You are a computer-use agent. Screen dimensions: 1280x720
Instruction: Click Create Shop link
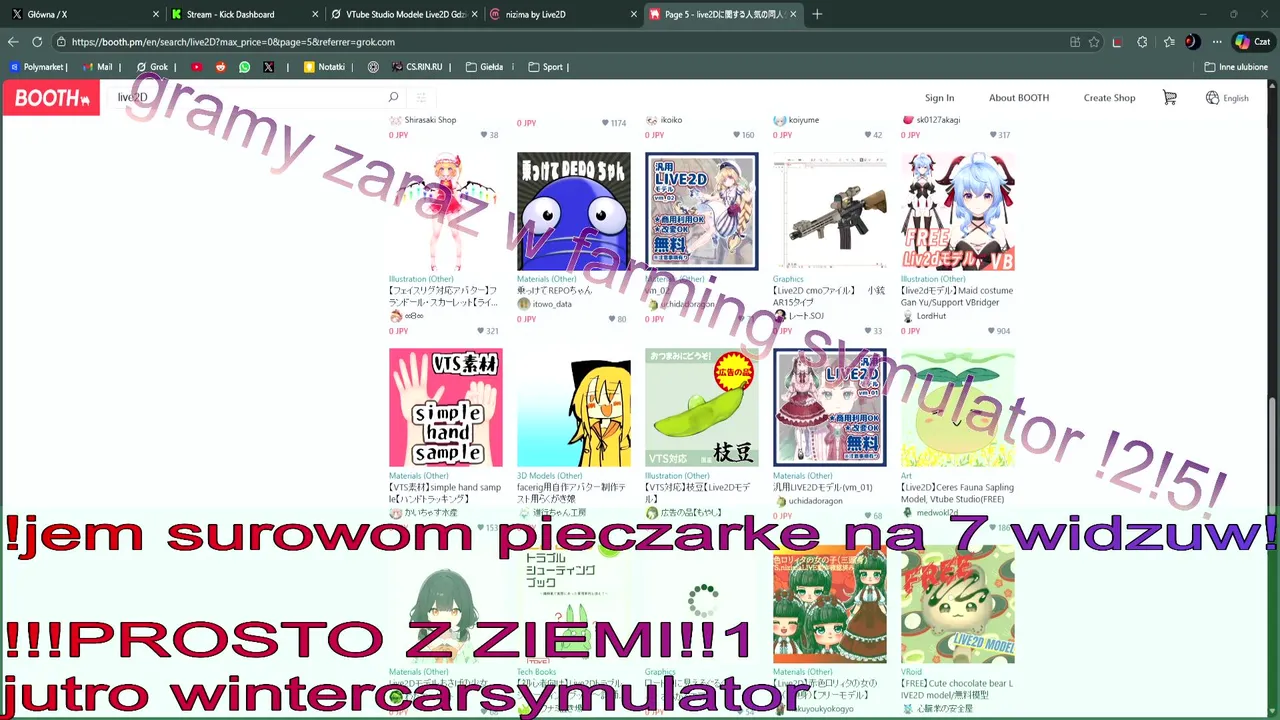click(1109, 98)
